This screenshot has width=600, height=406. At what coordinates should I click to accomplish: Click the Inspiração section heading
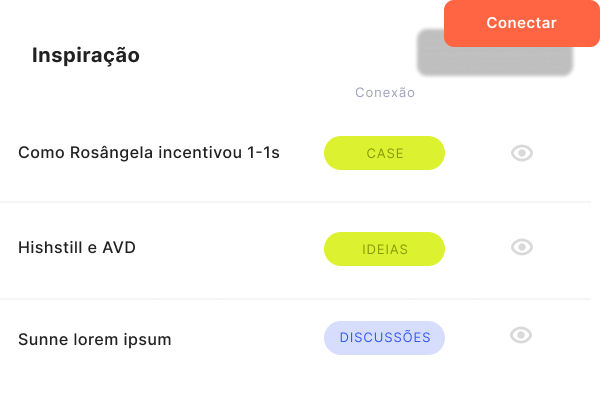click(86, 55)
